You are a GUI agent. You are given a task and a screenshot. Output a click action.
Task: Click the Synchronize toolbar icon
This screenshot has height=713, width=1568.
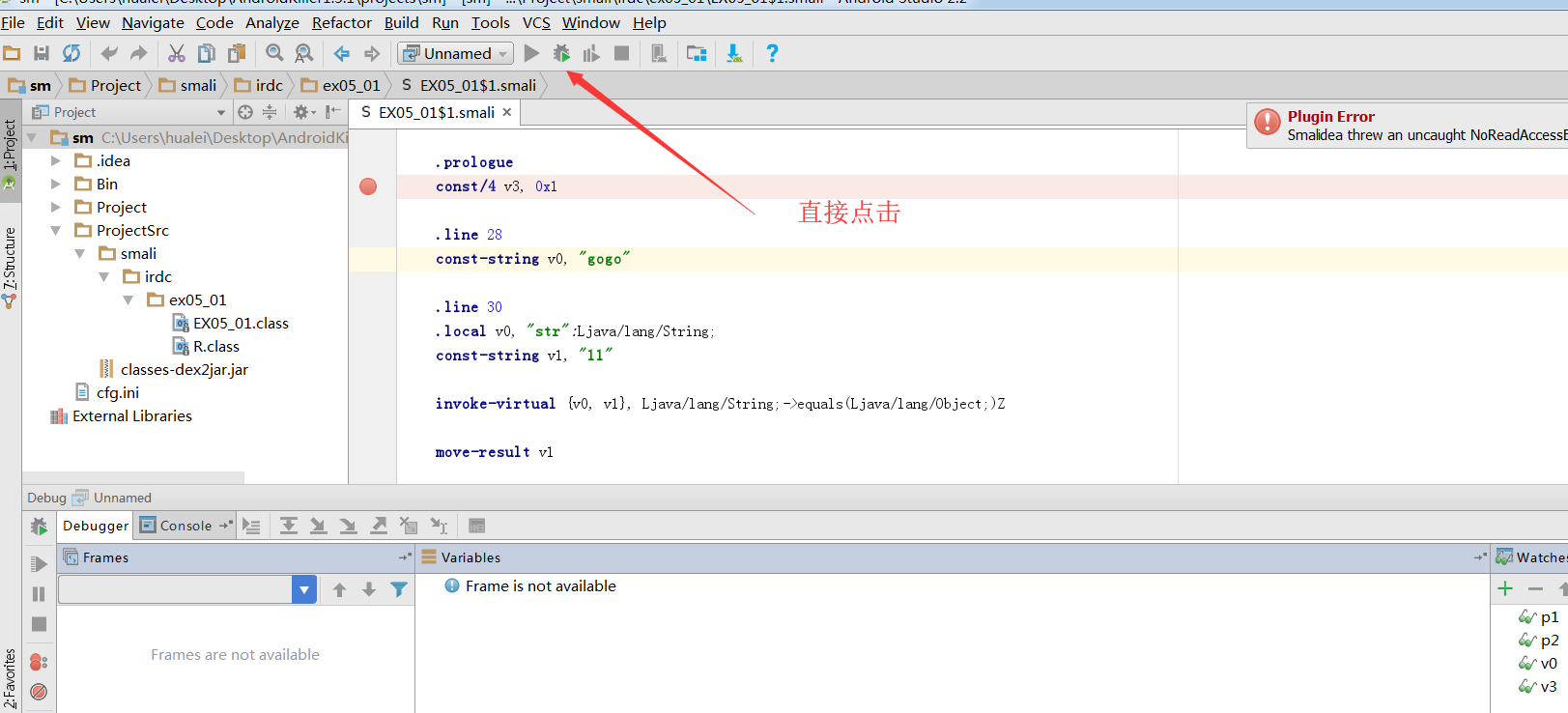click(71, 53)
